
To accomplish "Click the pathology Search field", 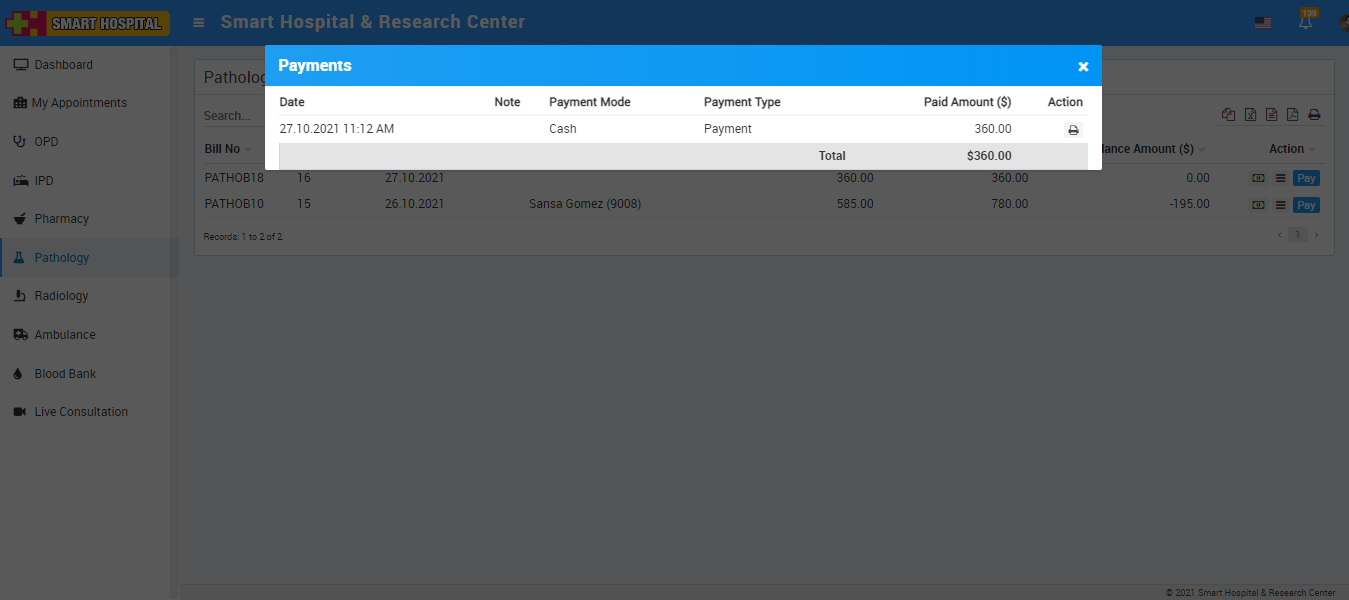I will coord(230,116).
